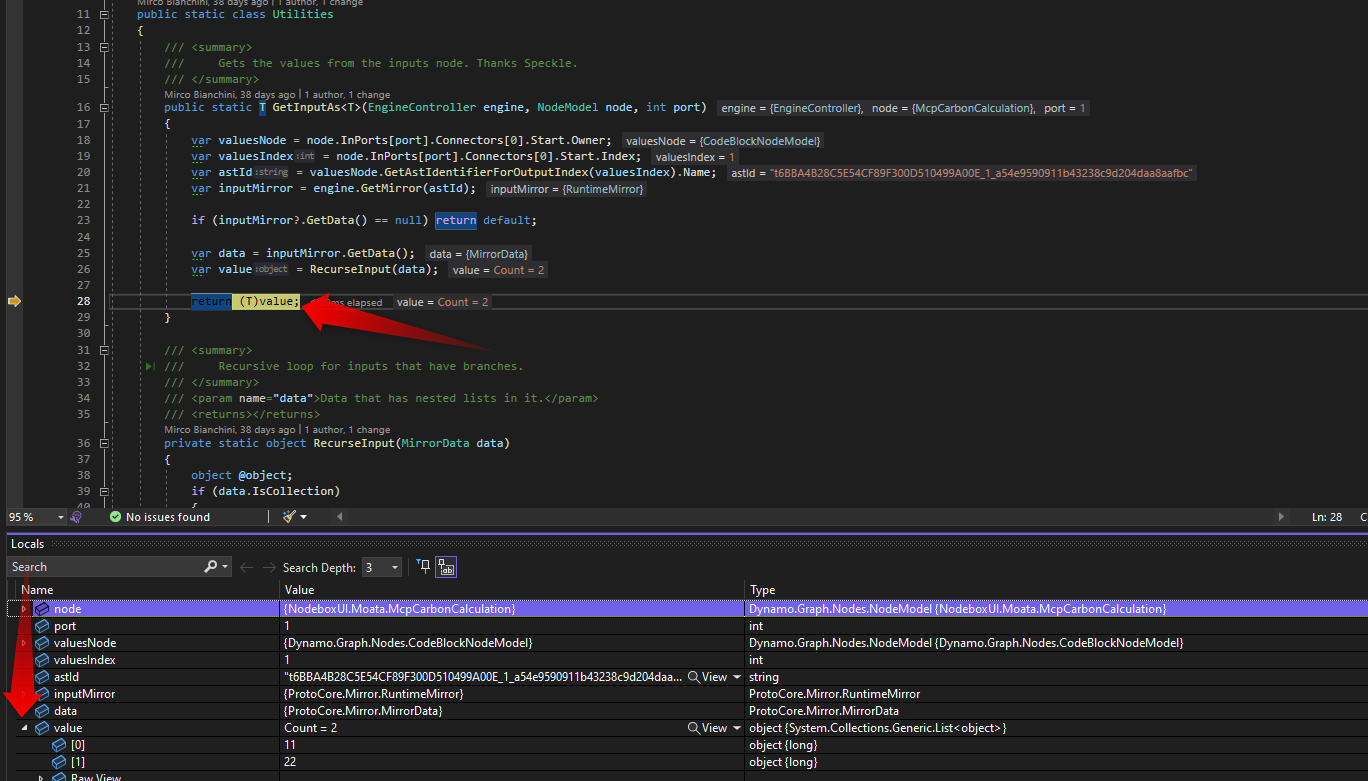Click the variable icon beside 'value'
This screenshot has height=781, width=1368.
click(42, 728)
